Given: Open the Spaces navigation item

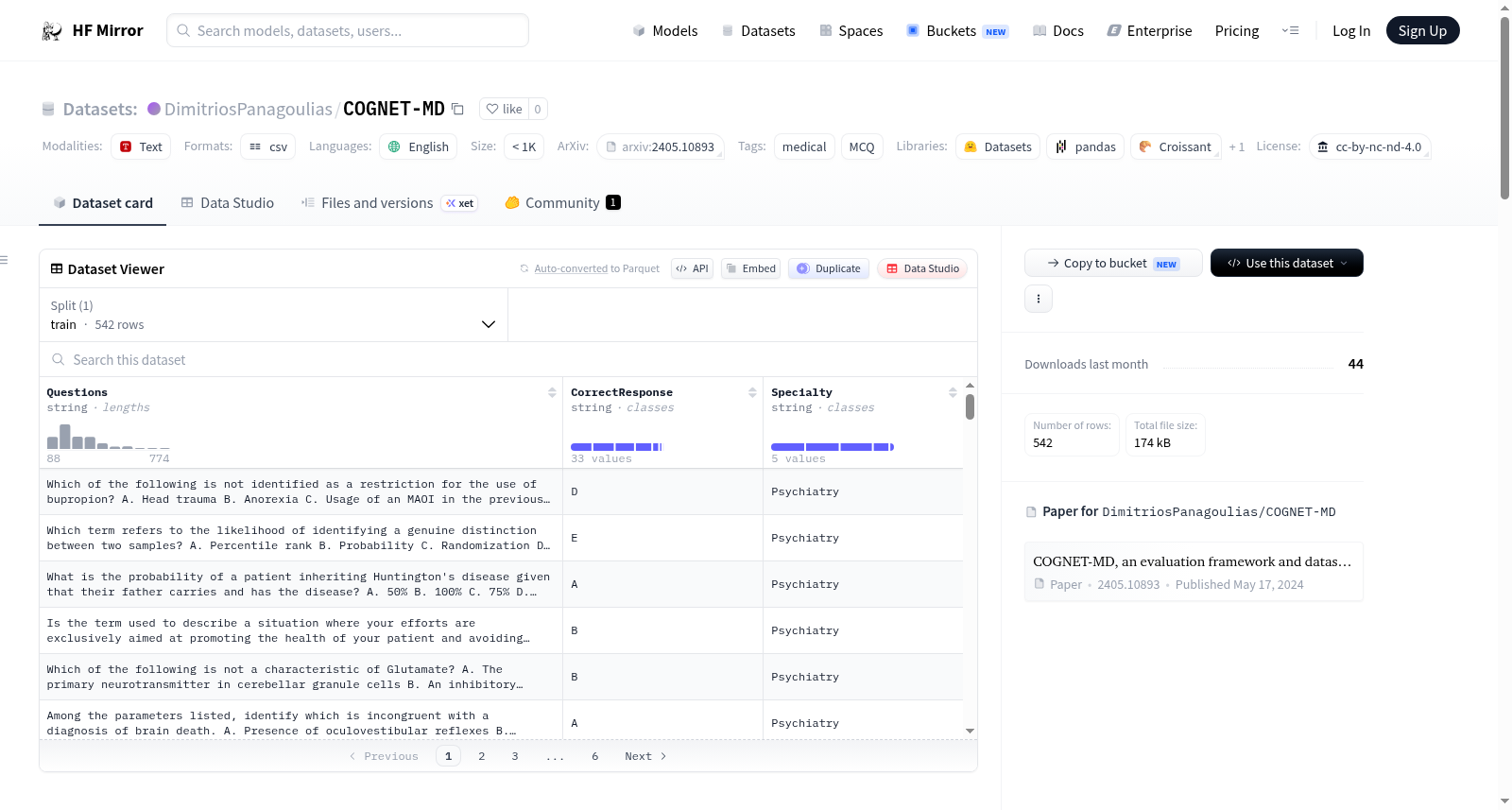Looking at the screenshot, I should [x=850, y=31].
